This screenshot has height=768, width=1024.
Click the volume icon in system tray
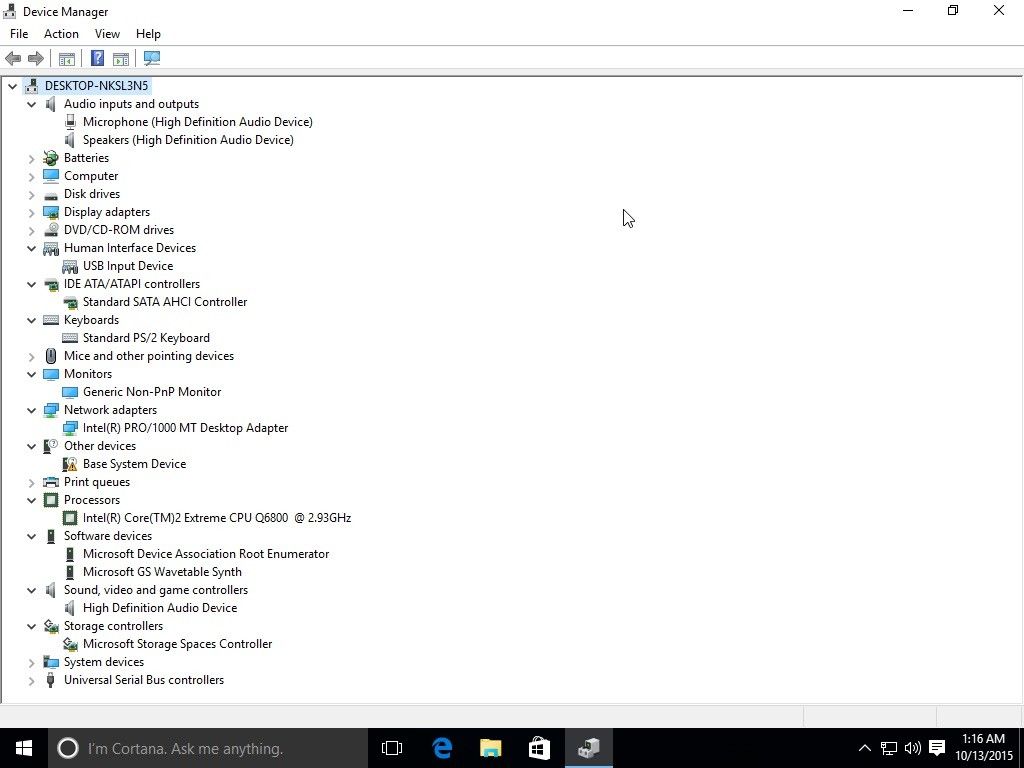912,748
